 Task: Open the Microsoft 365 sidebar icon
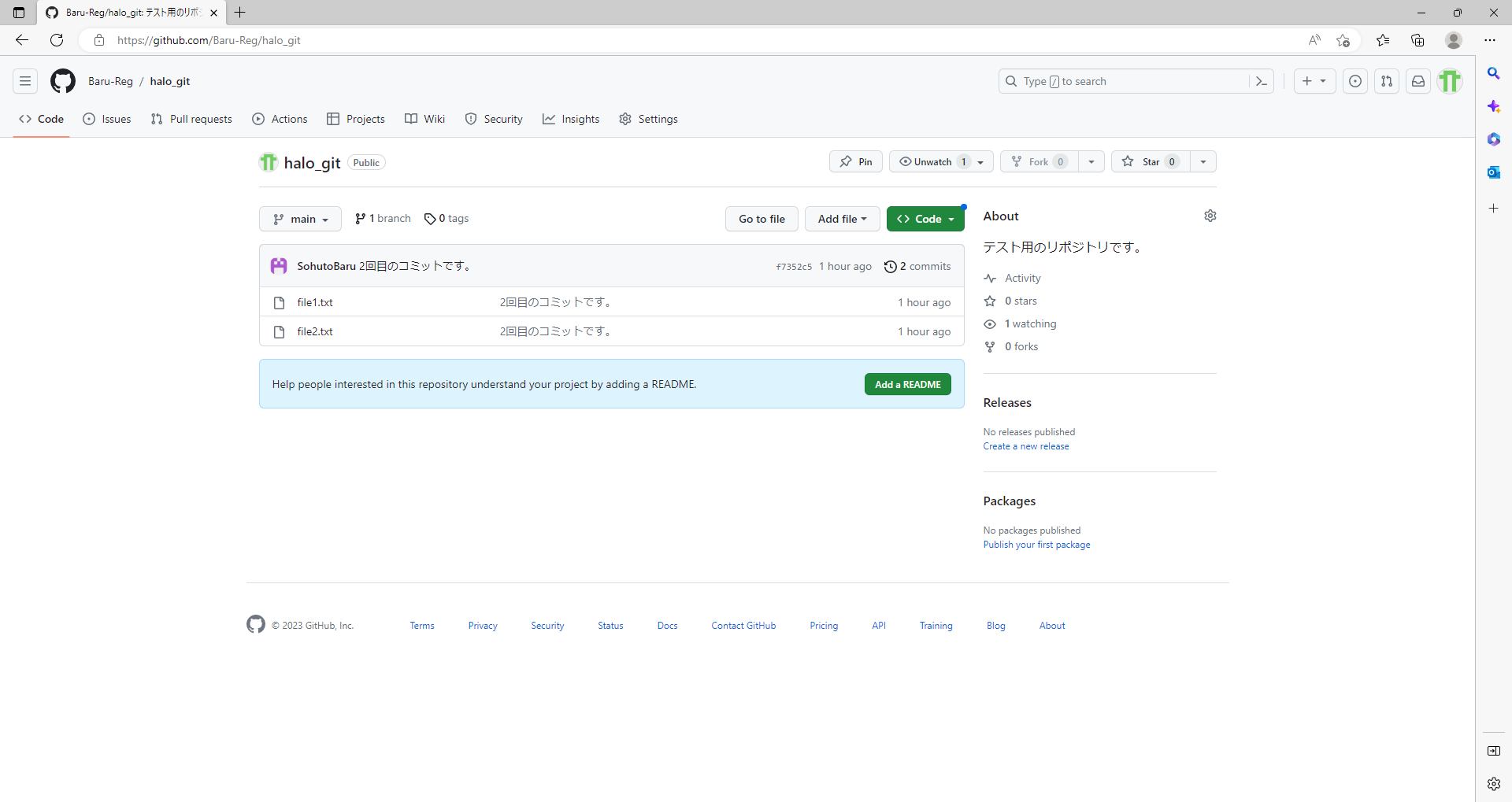click(x=1494, y=139)
